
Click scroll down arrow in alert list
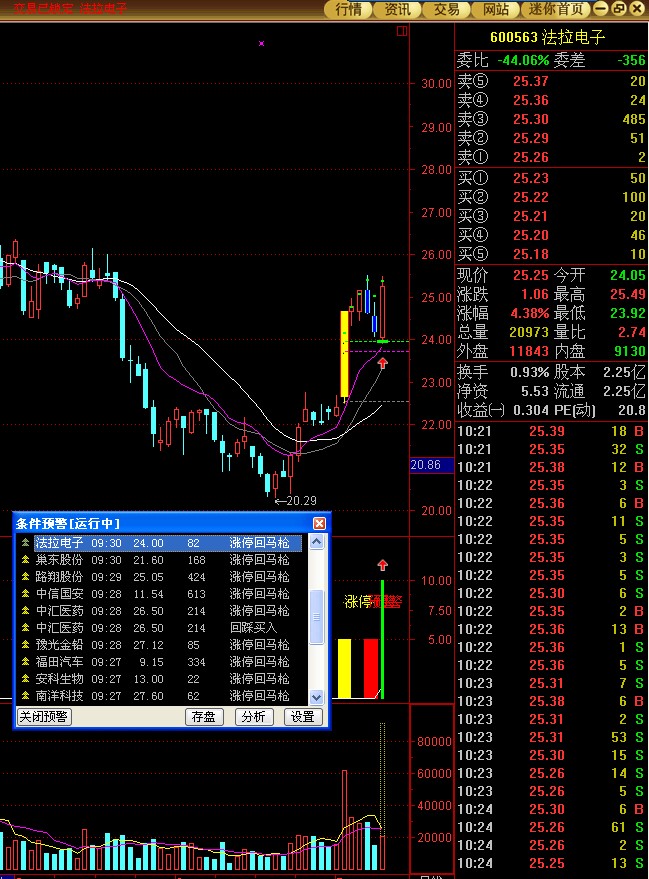[x=316, y=697]
